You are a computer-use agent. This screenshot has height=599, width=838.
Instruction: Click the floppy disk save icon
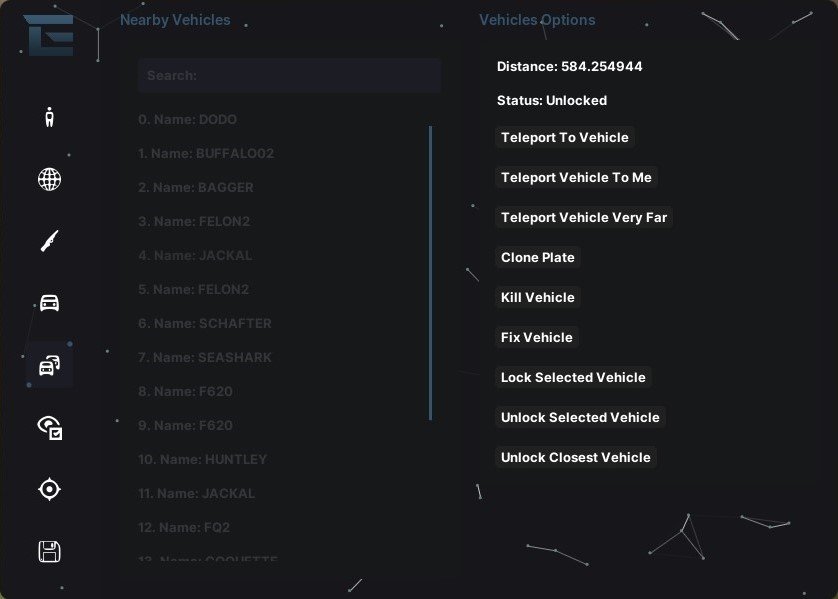click(x=49, y=551)
